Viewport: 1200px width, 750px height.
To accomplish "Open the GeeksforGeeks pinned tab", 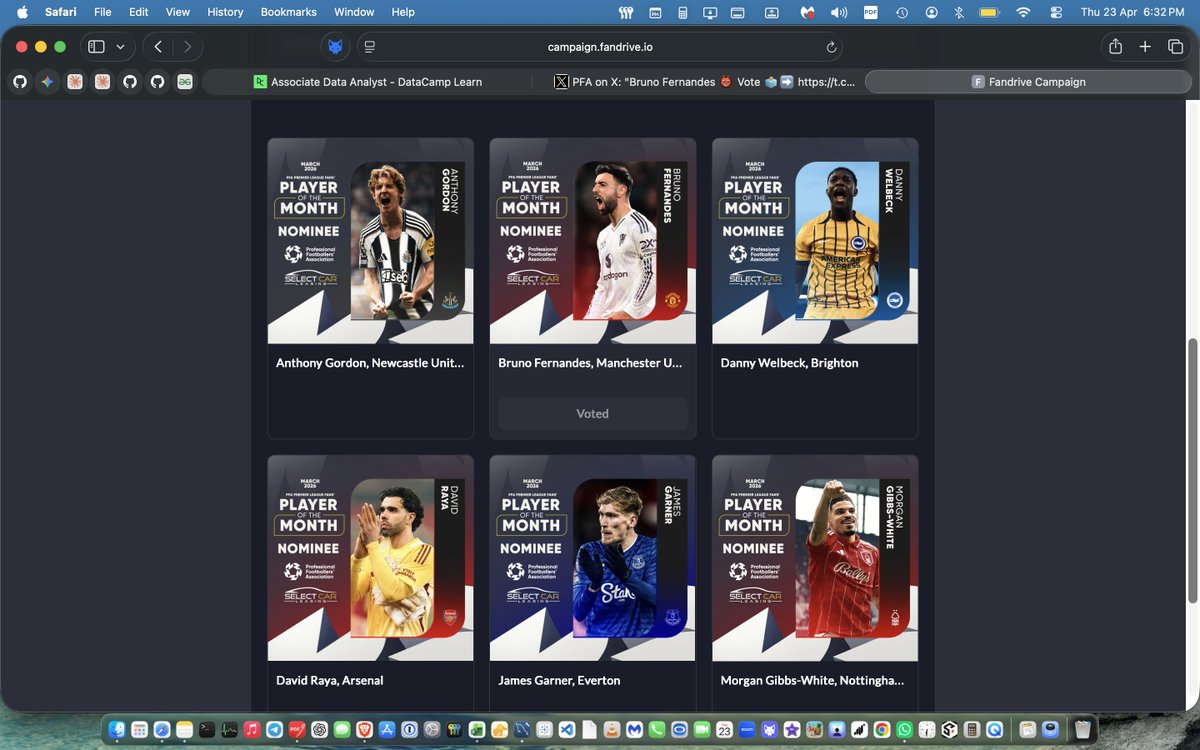I will (185, 82).
